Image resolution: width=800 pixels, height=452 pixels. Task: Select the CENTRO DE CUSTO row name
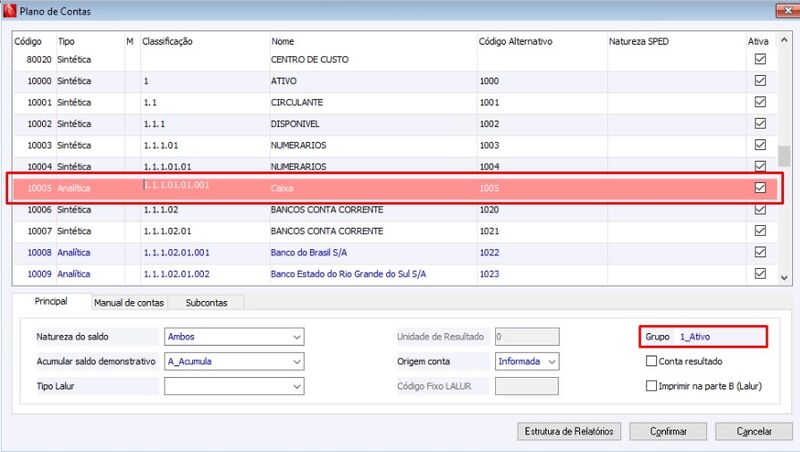coord(310,60)
